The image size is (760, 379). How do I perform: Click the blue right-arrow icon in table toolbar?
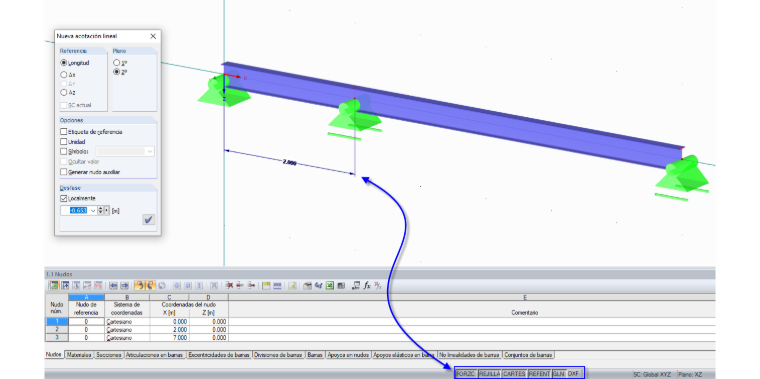(124, 285)
